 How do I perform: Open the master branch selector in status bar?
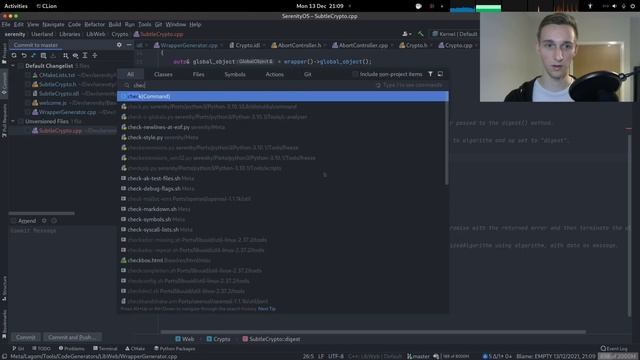[418, 356]
